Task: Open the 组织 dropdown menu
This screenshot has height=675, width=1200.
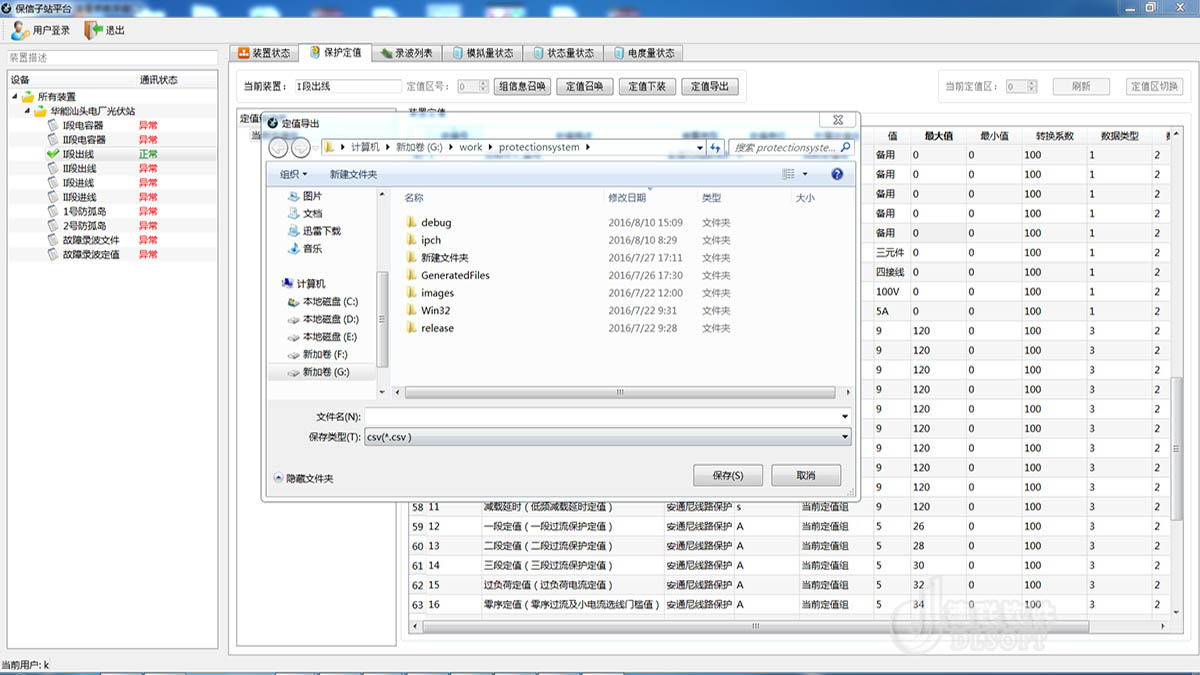Action: [293, 174]
